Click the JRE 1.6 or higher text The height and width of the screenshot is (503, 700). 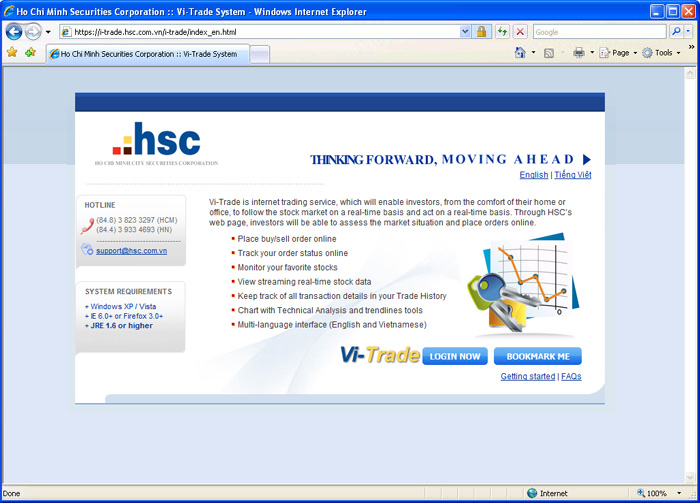pyautogui.click(x=119, y=326)
